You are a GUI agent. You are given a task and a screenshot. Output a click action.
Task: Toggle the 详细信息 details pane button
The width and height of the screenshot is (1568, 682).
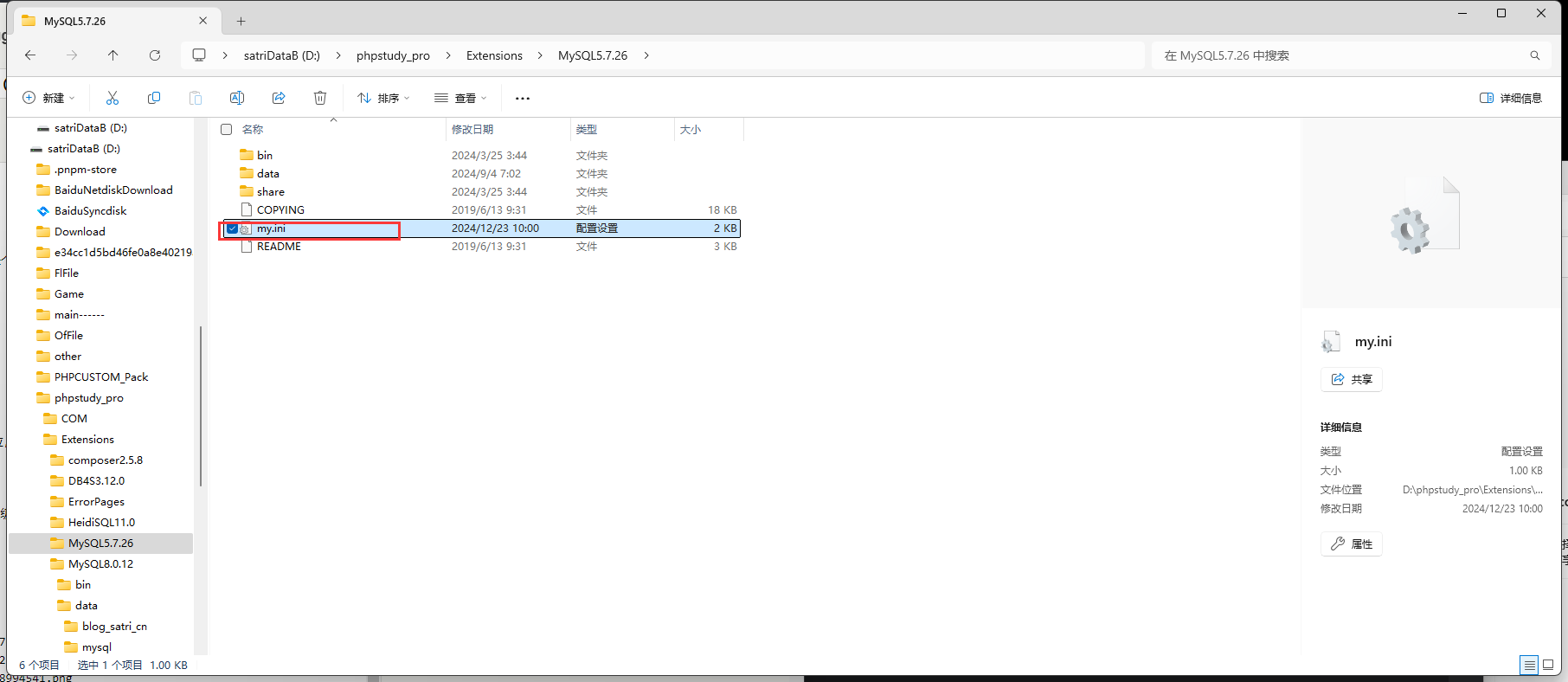1511,98
